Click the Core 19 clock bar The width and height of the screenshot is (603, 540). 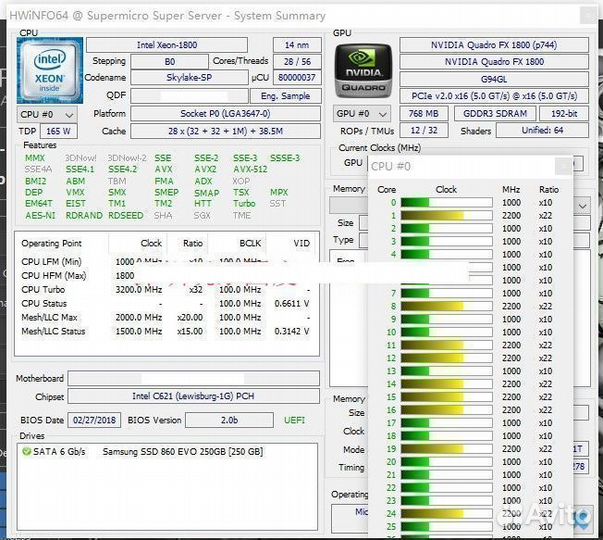pos(446,449)
